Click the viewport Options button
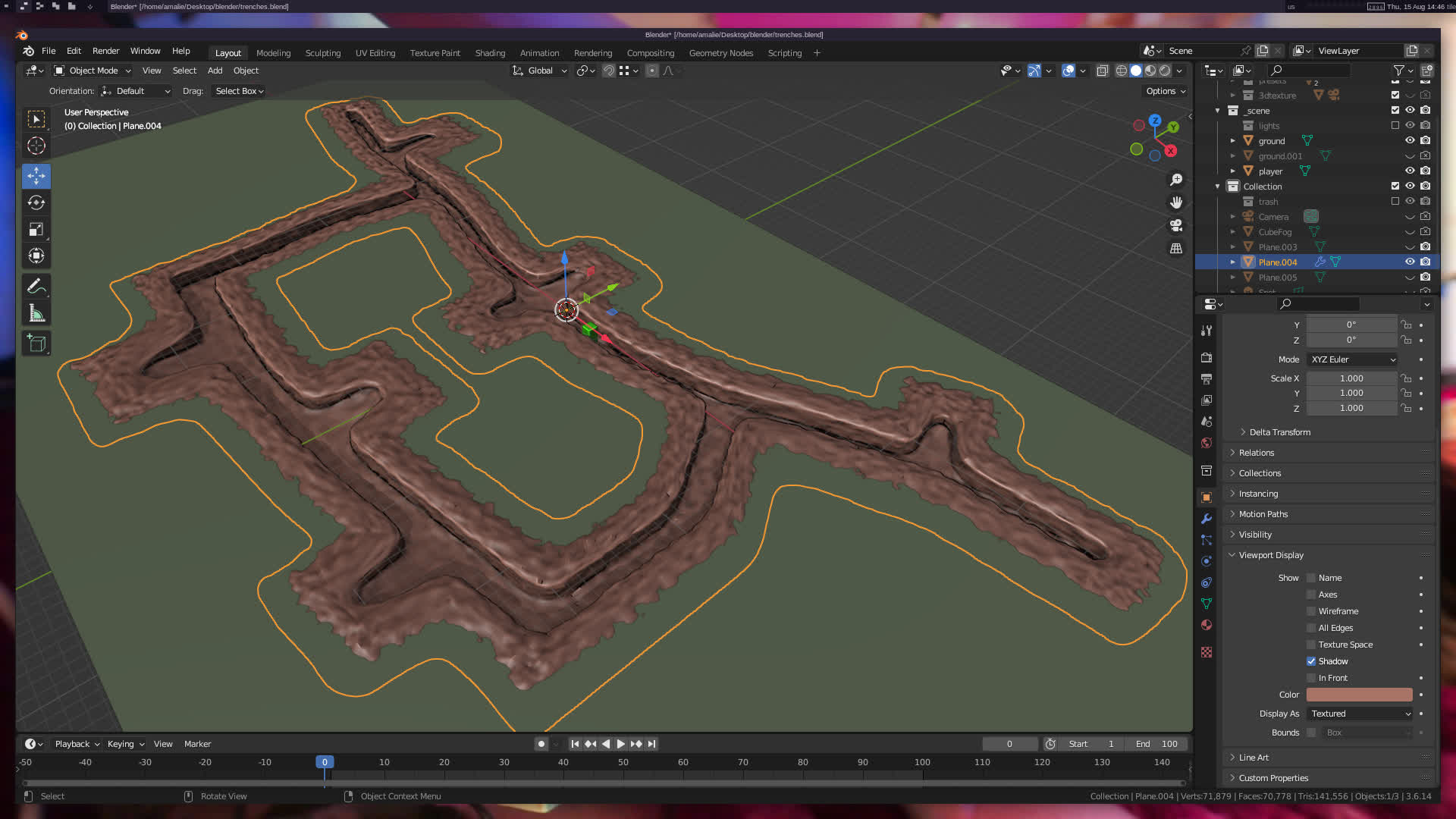This screenshot has height=819, width=1456. (1165, 91)
